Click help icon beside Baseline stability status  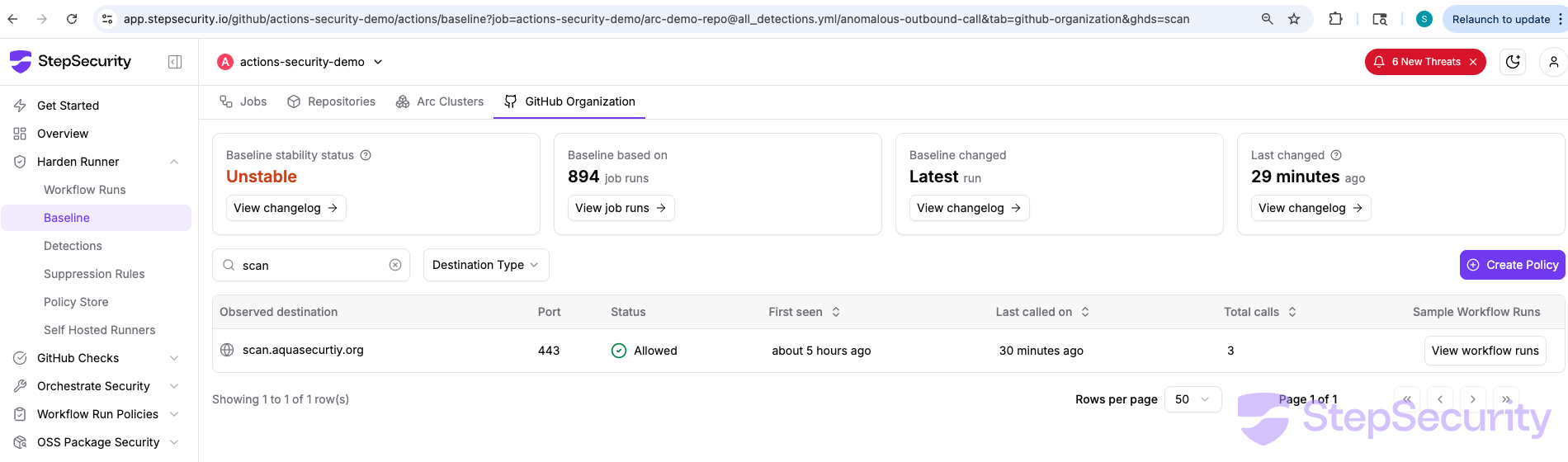tap(366, 155)
